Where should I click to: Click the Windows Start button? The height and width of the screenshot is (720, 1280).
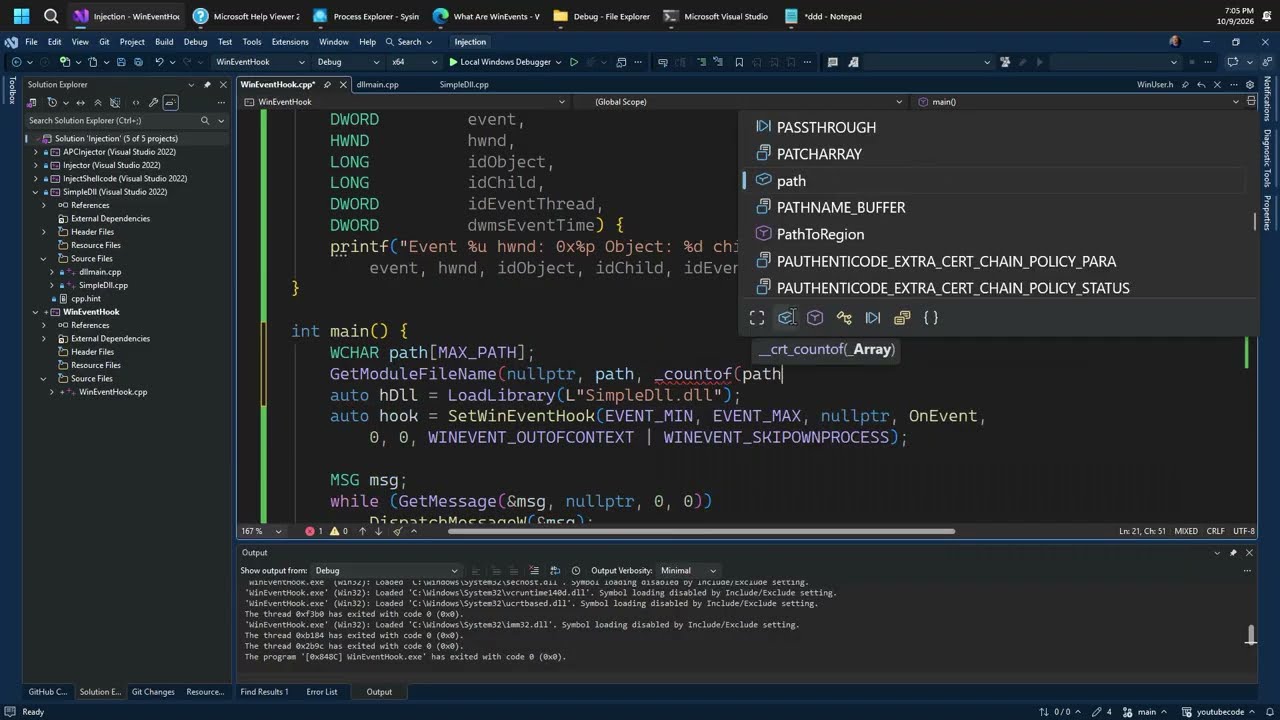tap(21, 16)
